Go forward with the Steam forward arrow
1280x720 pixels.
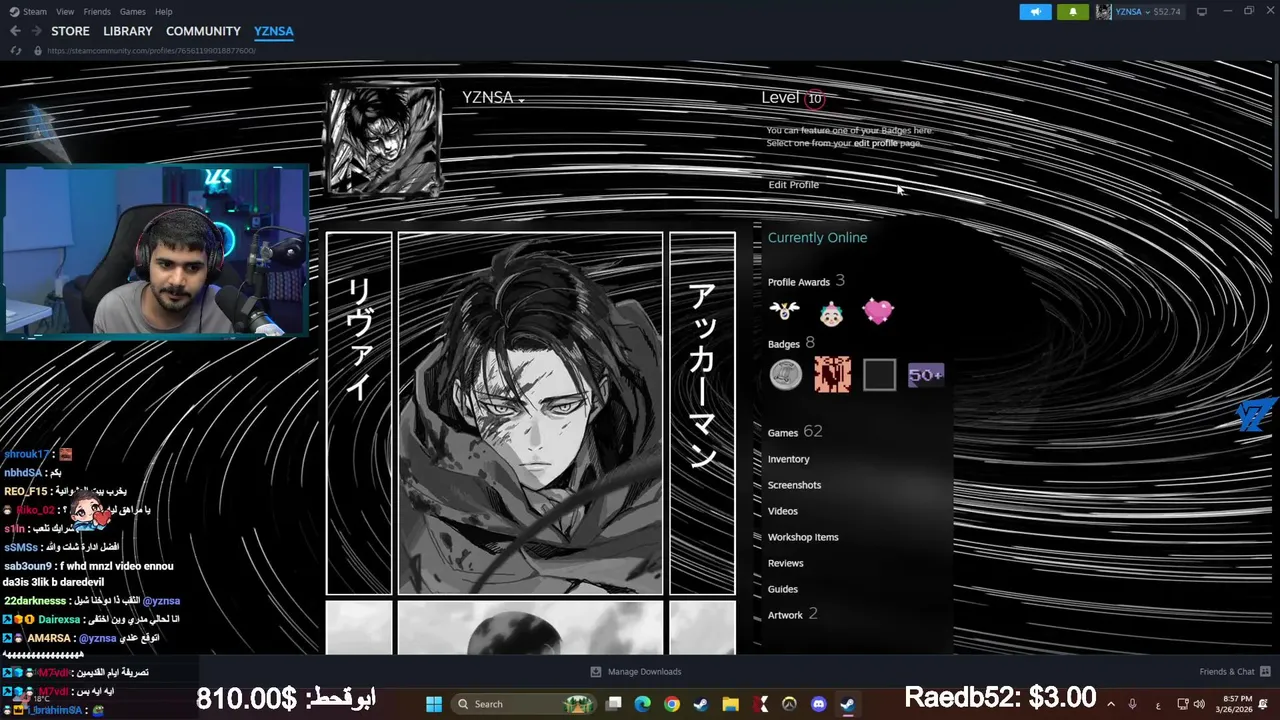(x=37, y=31)
